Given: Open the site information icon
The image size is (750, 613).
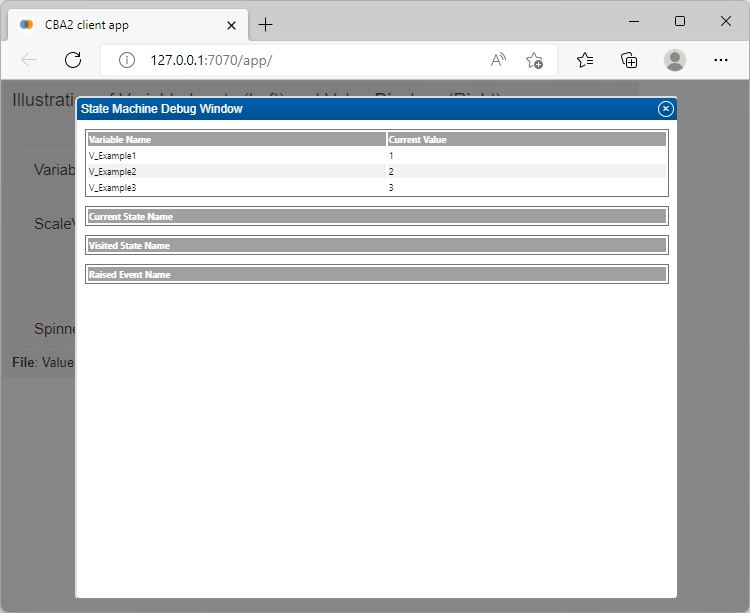Looking at the screenshot, I should pos(127,60).
